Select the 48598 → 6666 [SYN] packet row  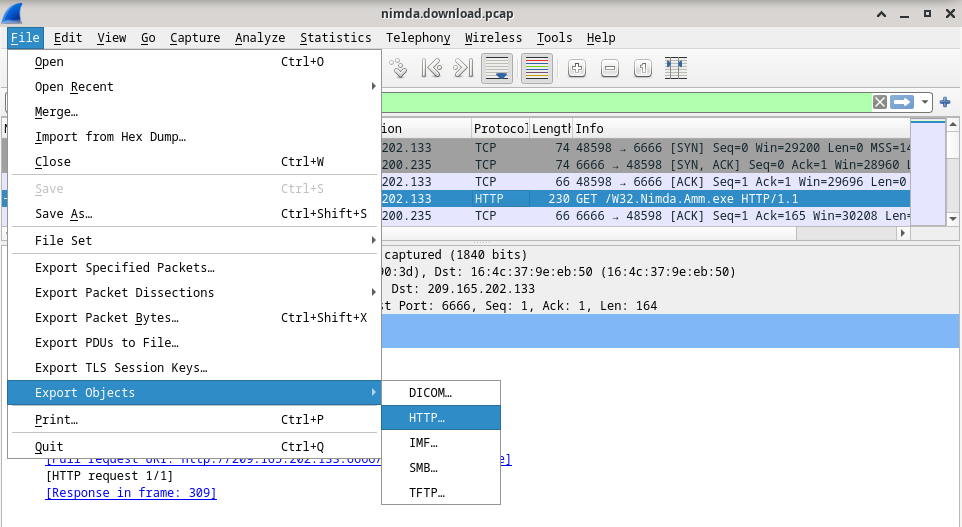(x=645, y=147)
